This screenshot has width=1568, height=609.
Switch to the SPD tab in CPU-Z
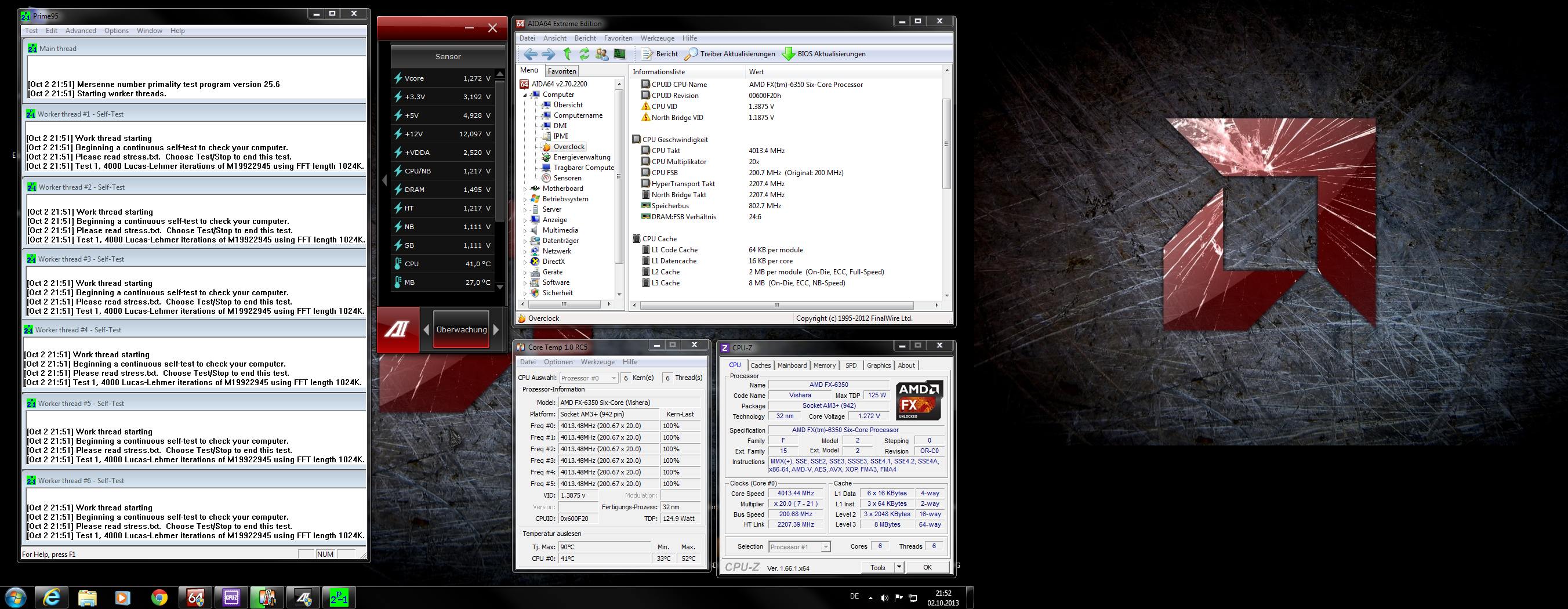[x=851, y=365]
